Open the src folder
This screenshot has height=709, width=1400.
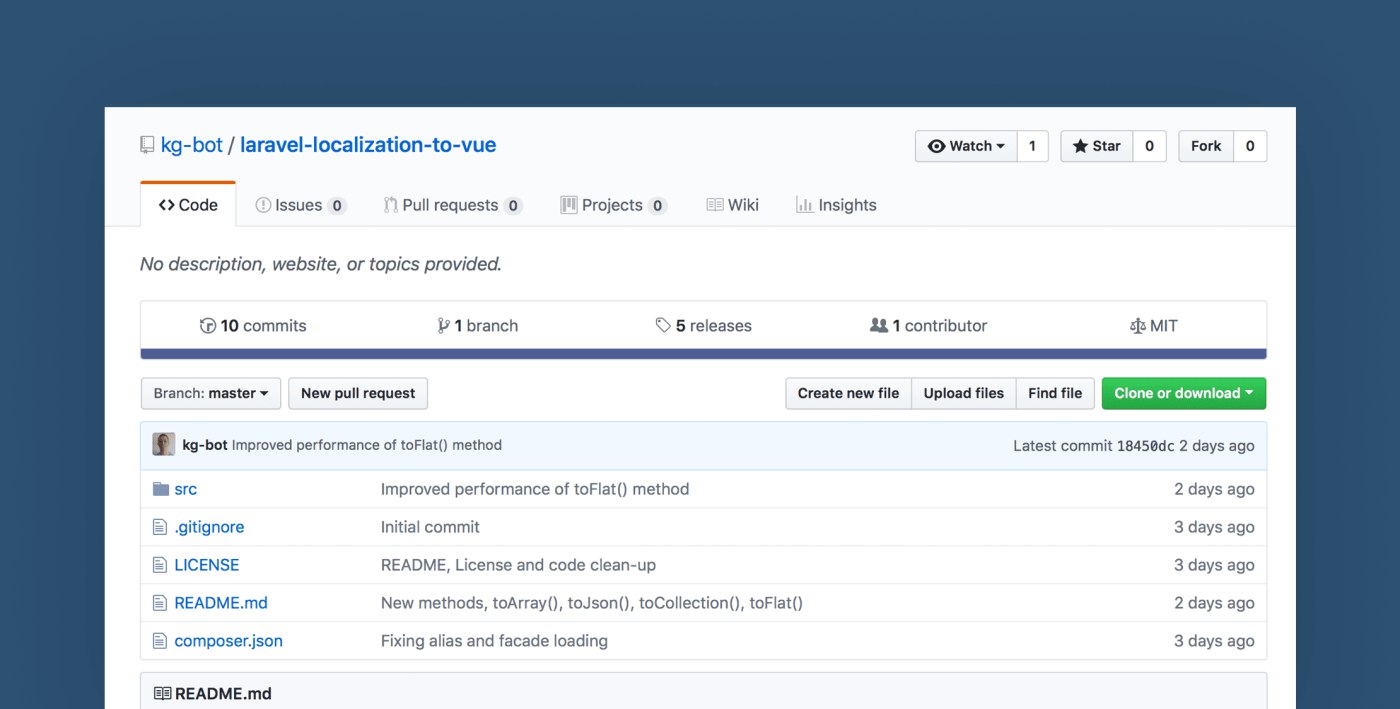186,489
